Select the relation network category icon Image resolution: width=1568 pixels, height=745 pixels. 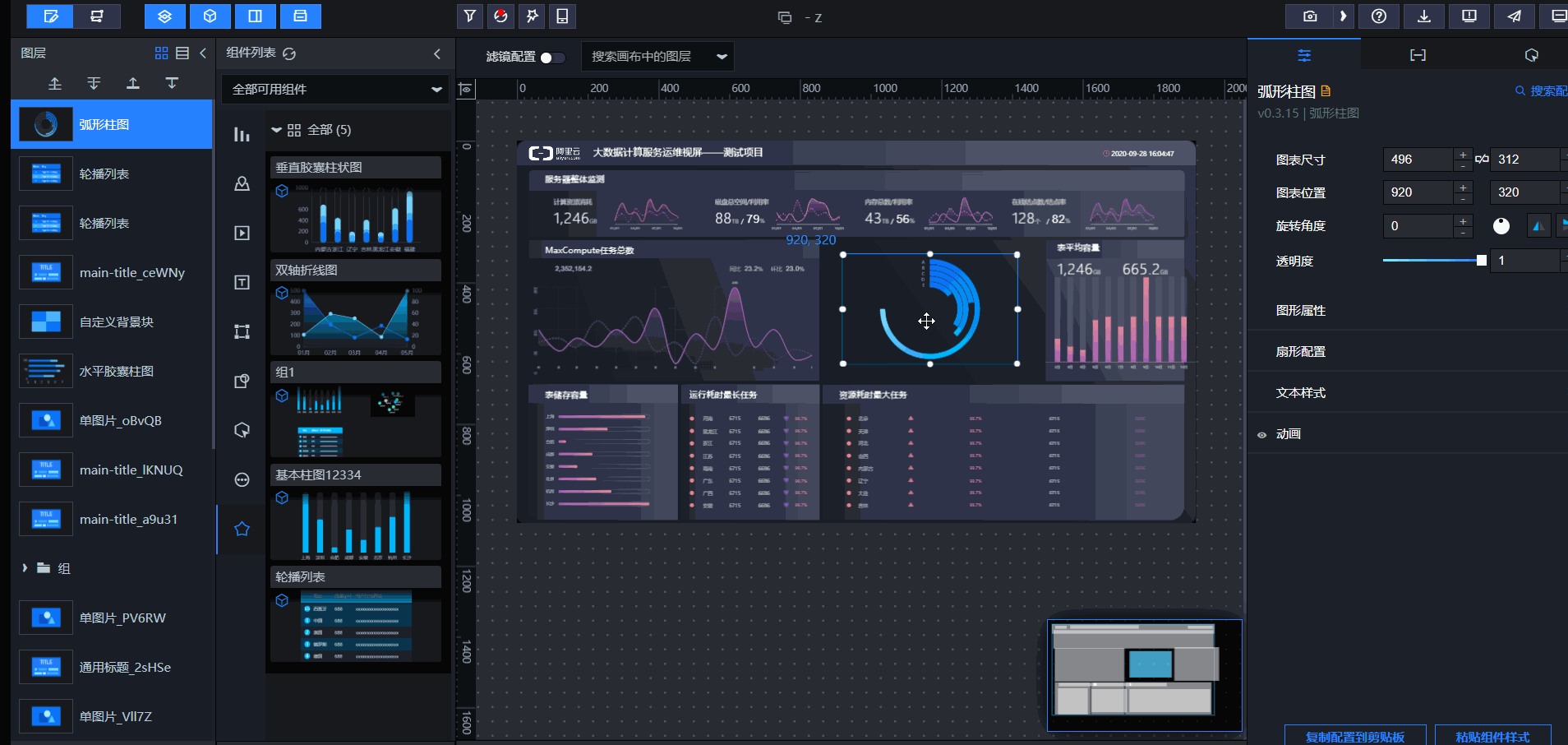pyautogui.click(x=242, y=331)
